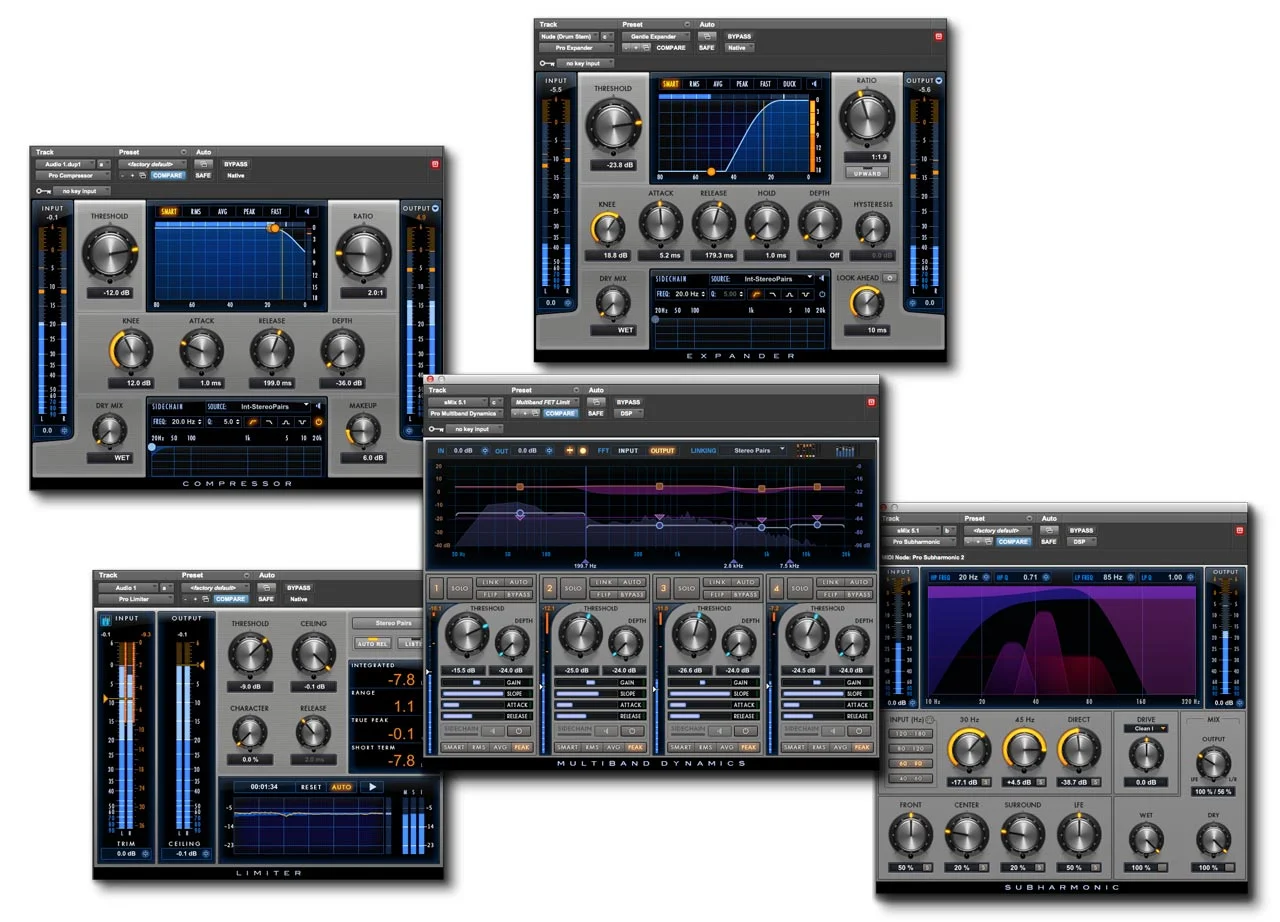
Task: Toggle BYPASS on band 2 of Multiband Dynamics
Action: [632, 594]
